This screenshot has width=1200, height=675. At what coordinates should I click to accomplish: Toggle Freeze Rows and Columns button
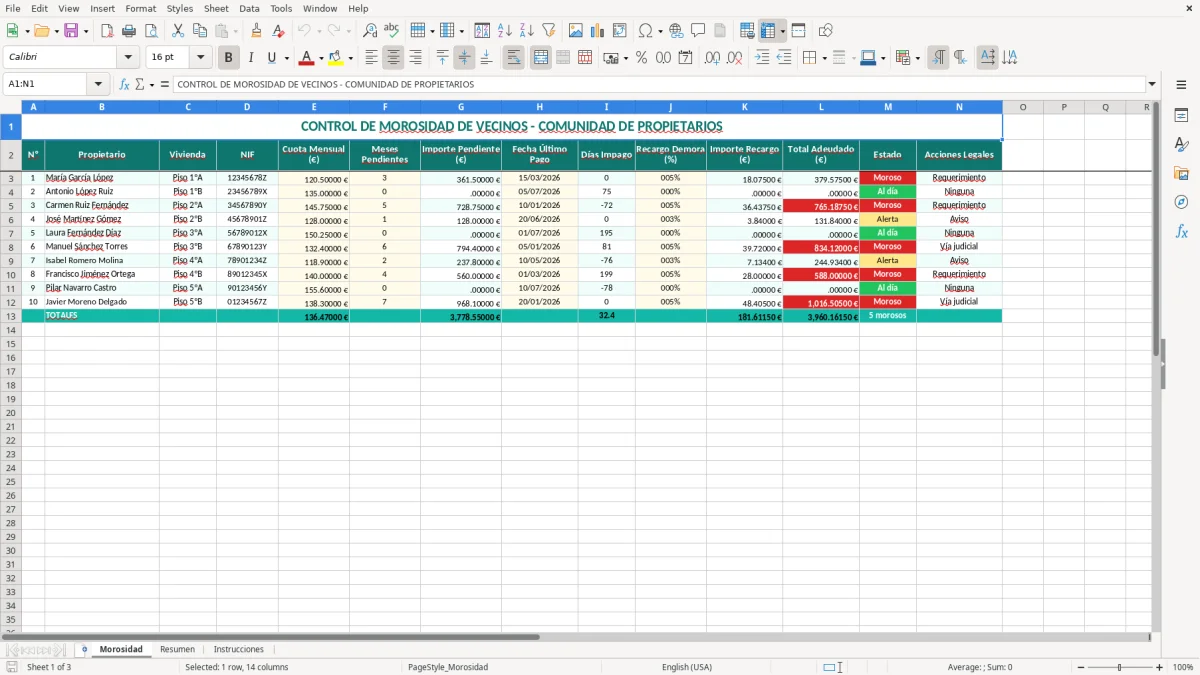point(768,31)
